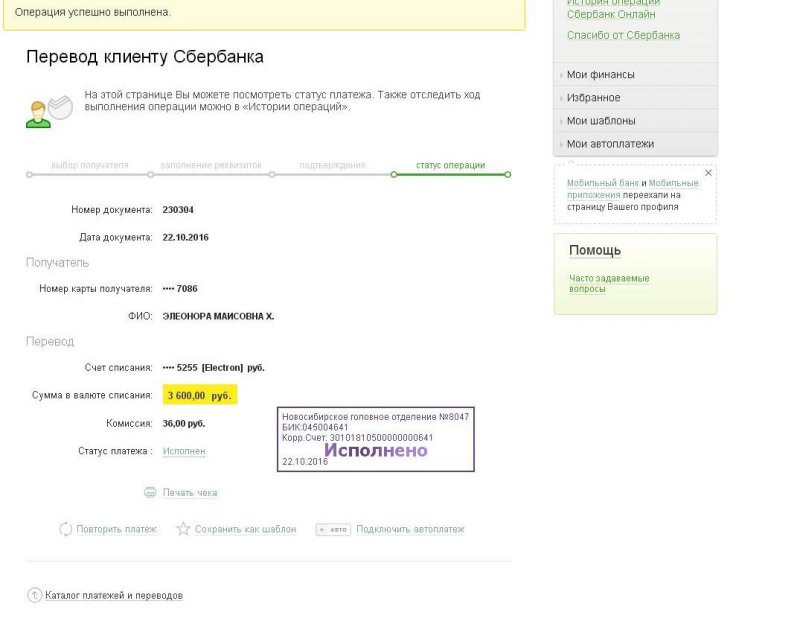Select the статус операции step

[451, 165]
